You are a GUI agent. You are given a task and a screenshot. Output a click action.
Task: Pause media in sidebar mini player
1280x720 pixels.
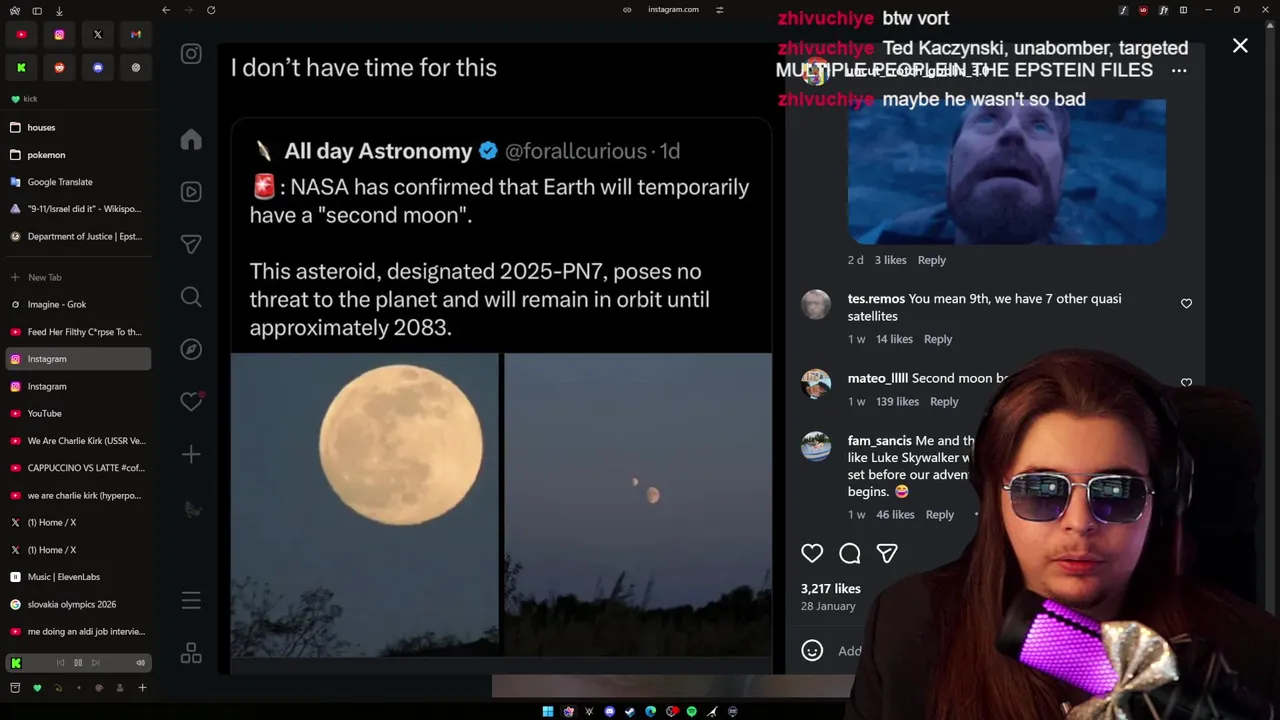(78, 662)
